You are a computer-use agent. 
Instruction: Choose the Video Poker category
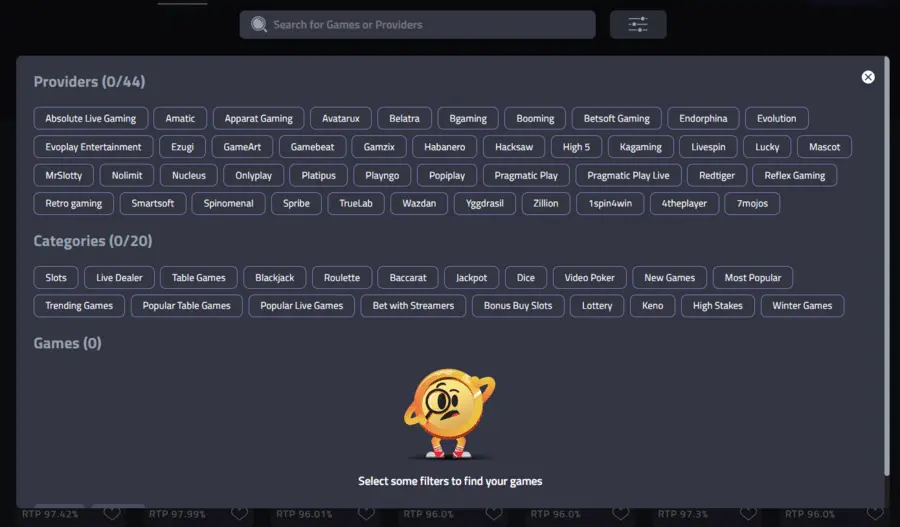(589, 277)
